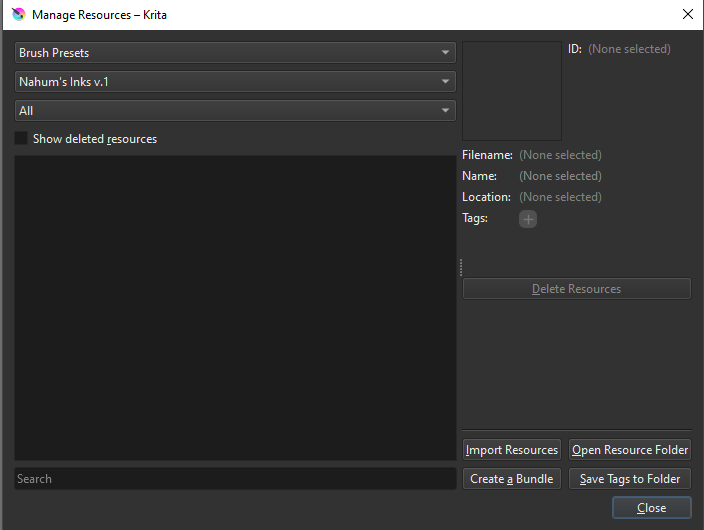Open the Brush Presets resource type dropdown
This screenshot has width=704, height=530.
[235, 53]
